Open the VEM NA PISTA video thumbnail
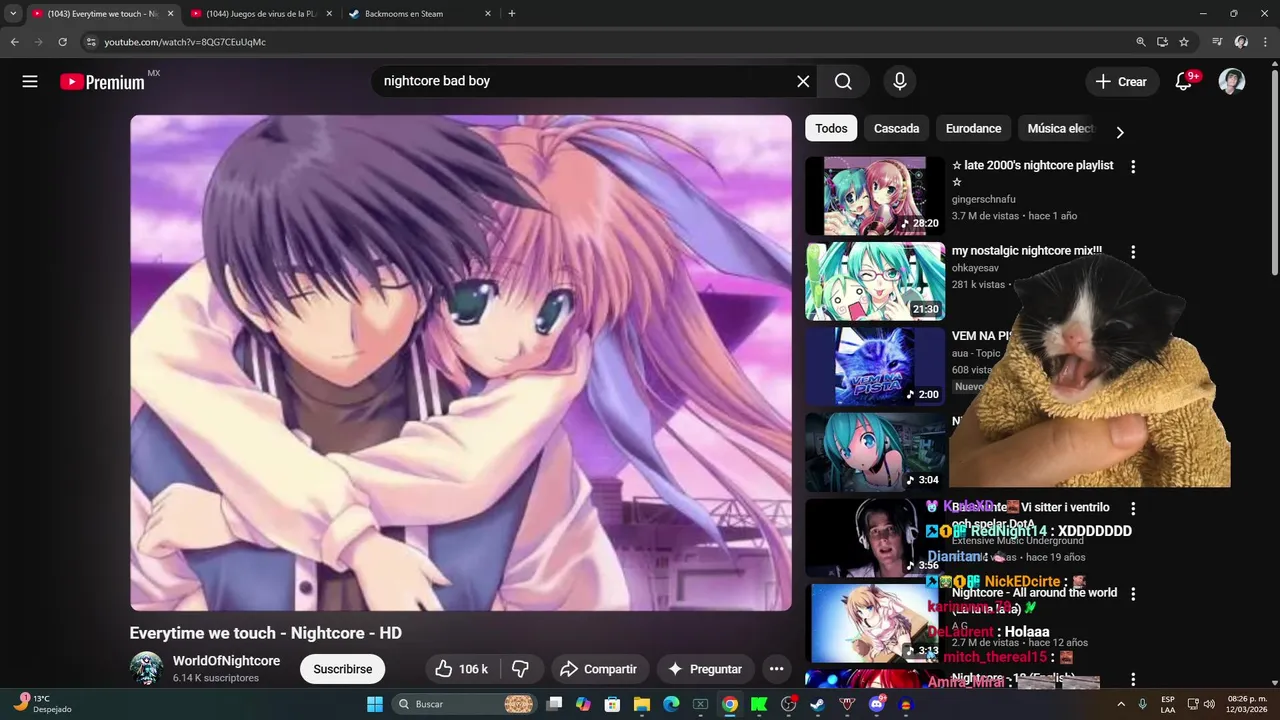This screenshot has width=1280, height=720. pyautogui.click(x=875, y=366)
